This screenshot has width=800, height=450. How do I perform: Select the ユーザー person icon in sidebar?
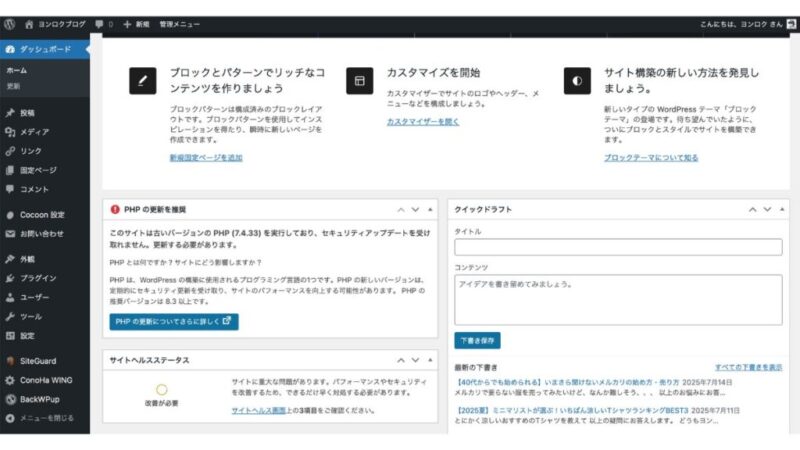pyautogui.click(x=10, y=297)
